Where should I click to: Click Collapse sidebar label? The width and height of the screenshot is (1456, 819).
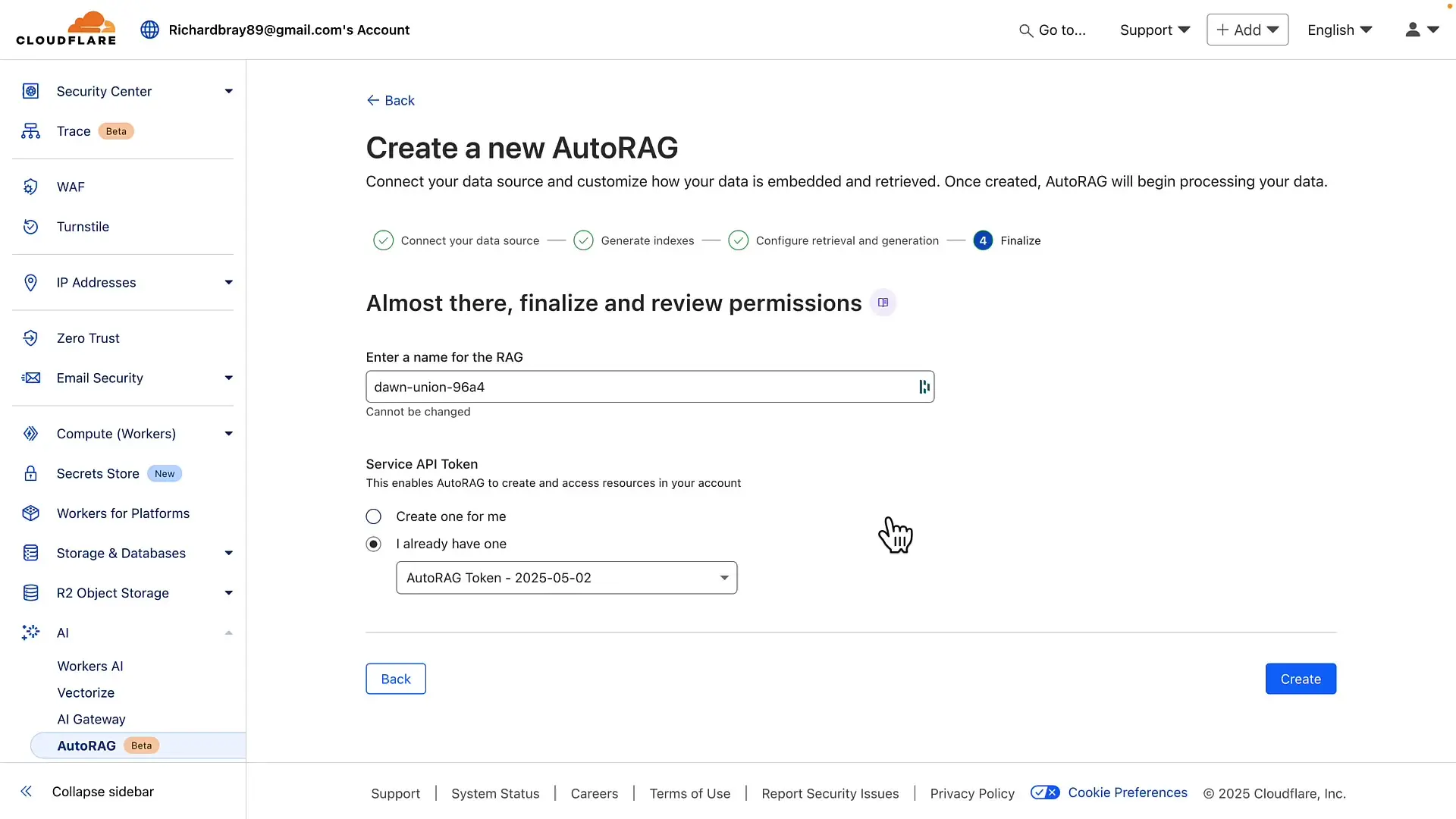pos(103,792)
